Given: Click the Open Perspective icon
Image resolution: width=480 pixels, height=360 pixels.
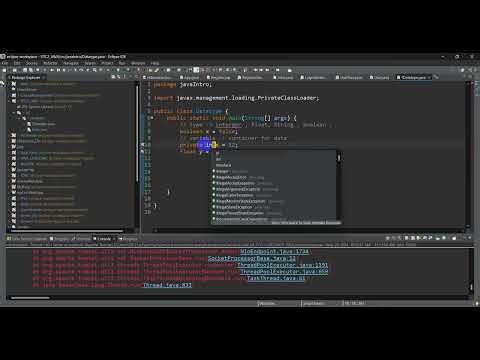Looking at the screenshot, I should point(463,70).
